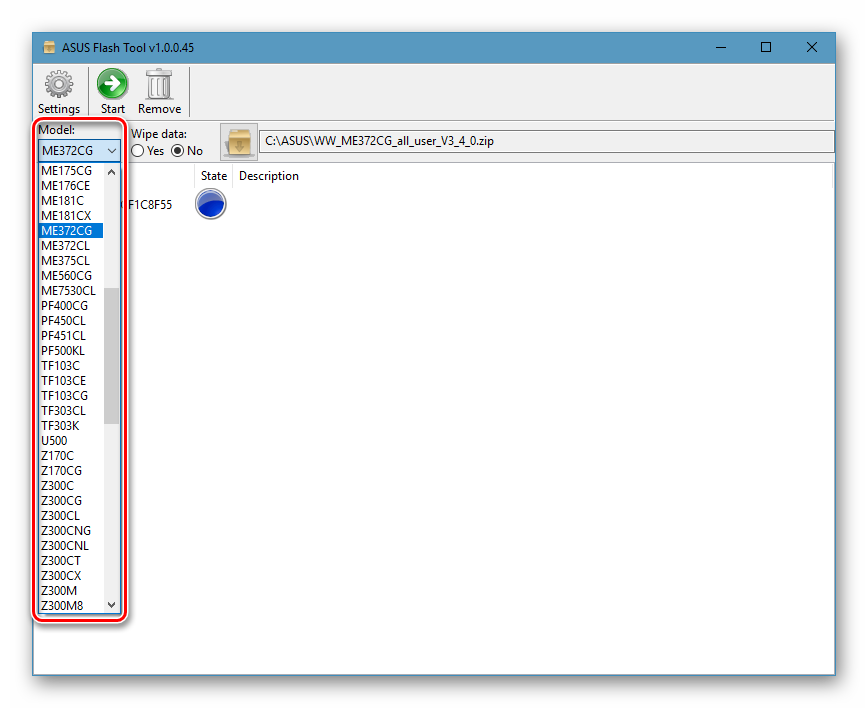Click the blue device state indicator
The image size is (868, 708).
point(210,204)
